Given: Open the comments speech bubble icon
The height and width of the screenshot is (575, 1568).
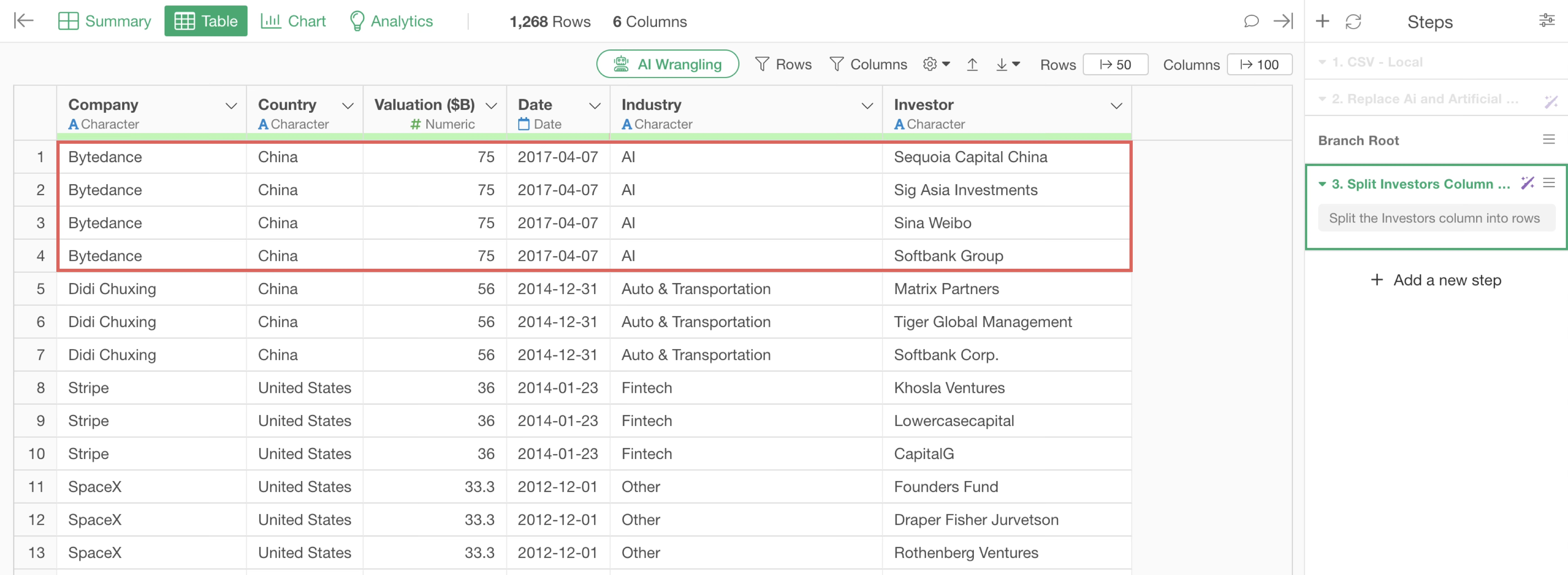Looking at the screenshot, I should (x=1251, y=21).
